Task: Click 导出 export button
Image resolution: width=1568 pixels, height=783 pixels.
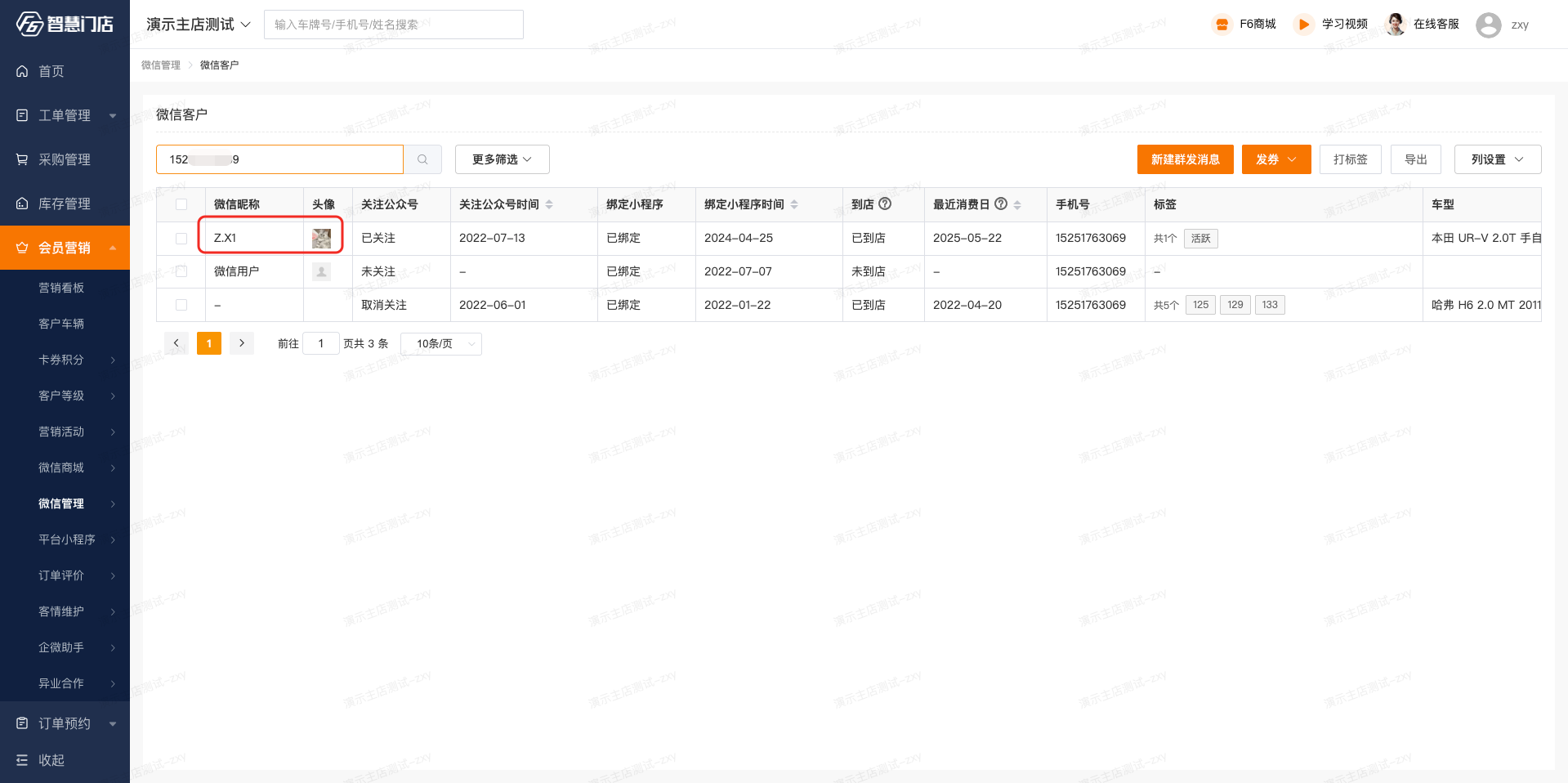Action: pyautogui.click(x=1415, y=159)
